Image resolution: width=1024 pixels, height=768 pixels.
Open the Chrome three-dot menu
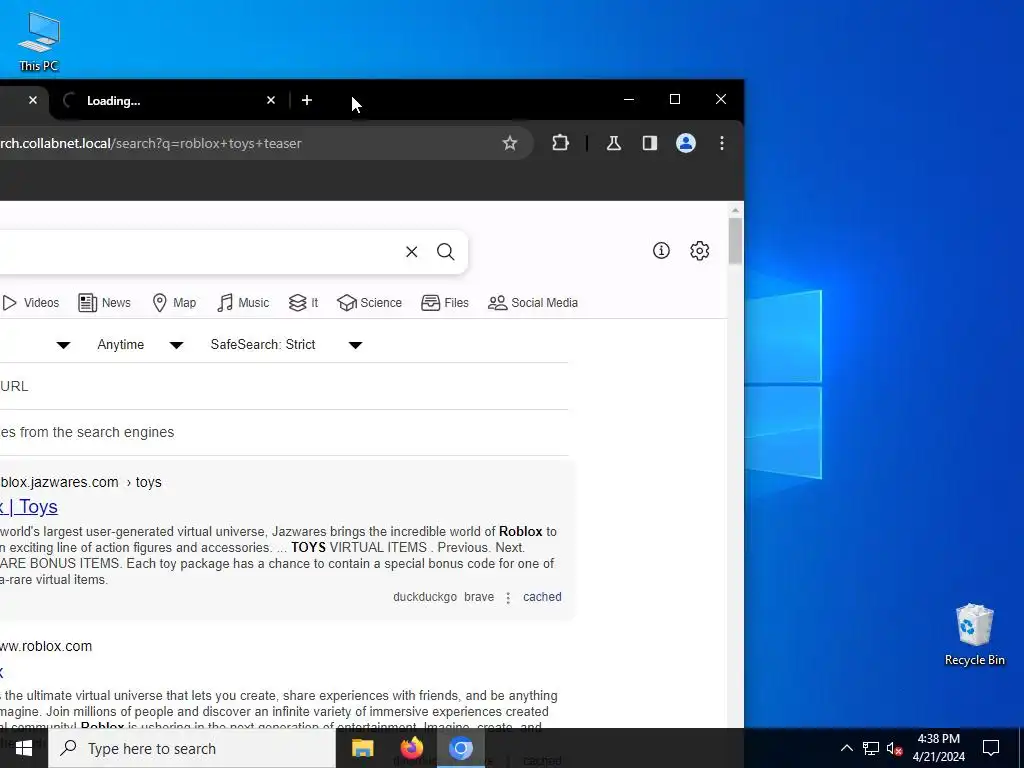[x=722, y=143]
